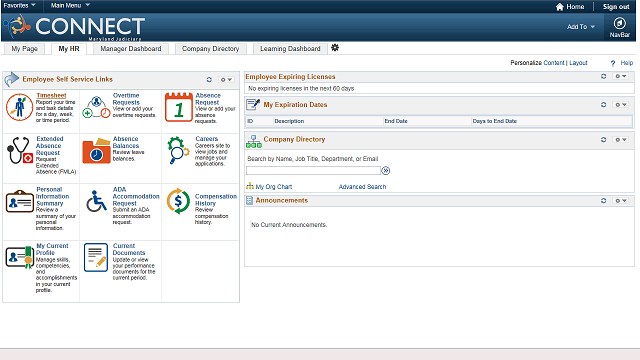
Task: Refresh the Announcements pagelet
Action: [x=603, y=200]
